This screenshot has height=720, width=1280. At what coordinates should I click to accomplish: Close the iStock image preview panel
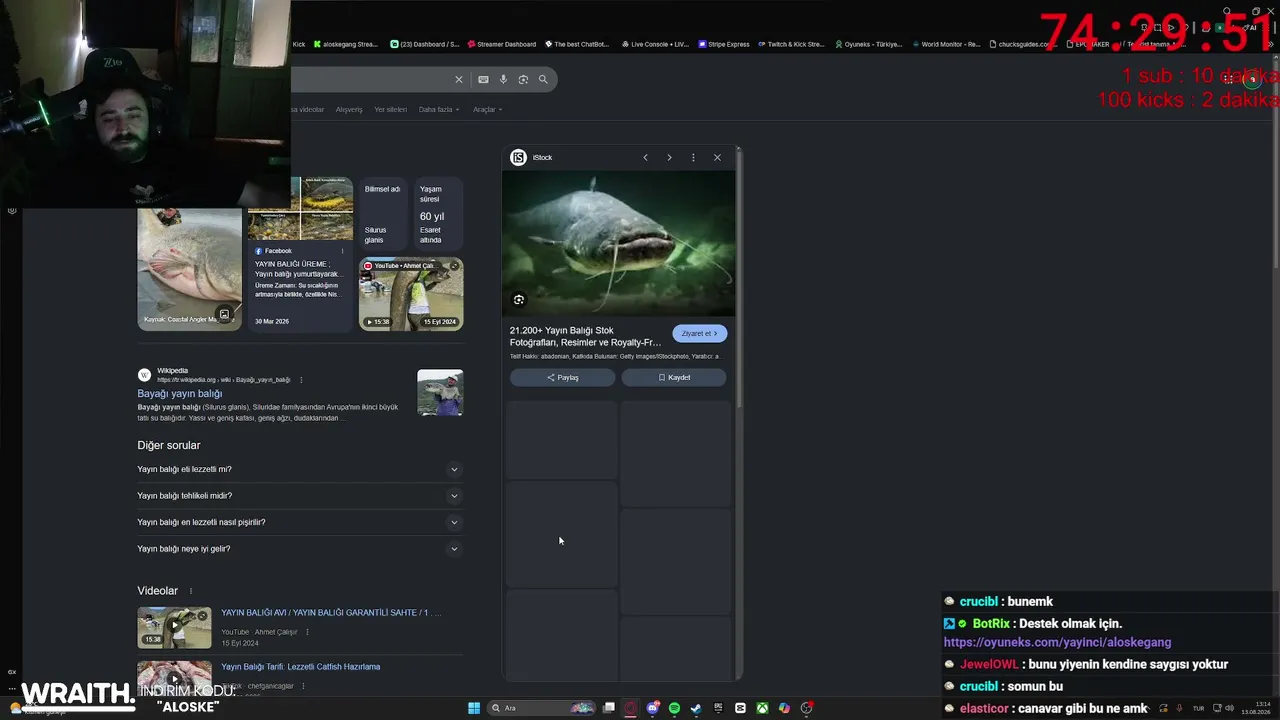click(x=717, y=157)
